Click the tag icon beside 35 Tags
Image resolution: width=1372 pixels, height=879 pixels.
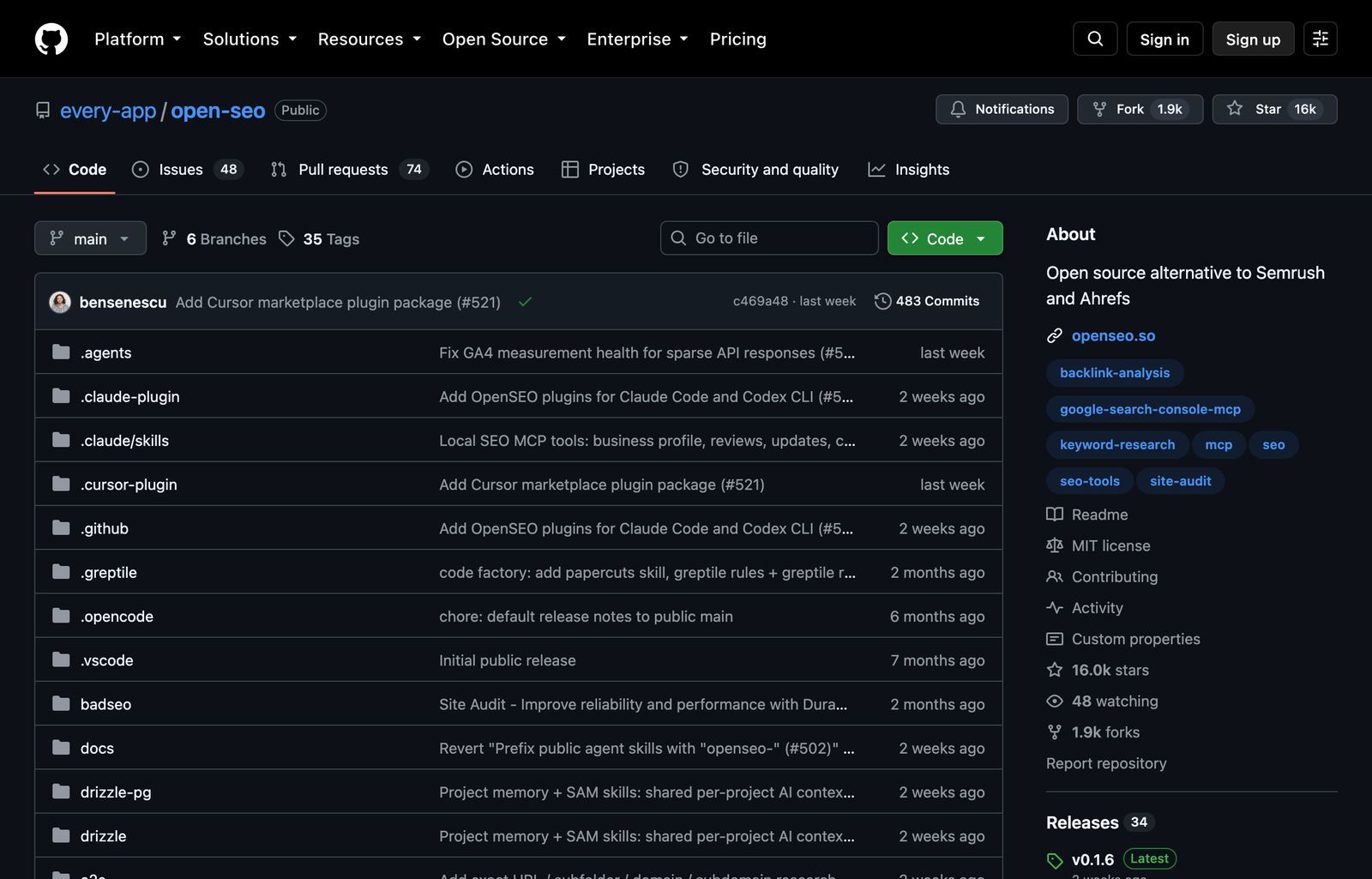(x=286, y=238)
